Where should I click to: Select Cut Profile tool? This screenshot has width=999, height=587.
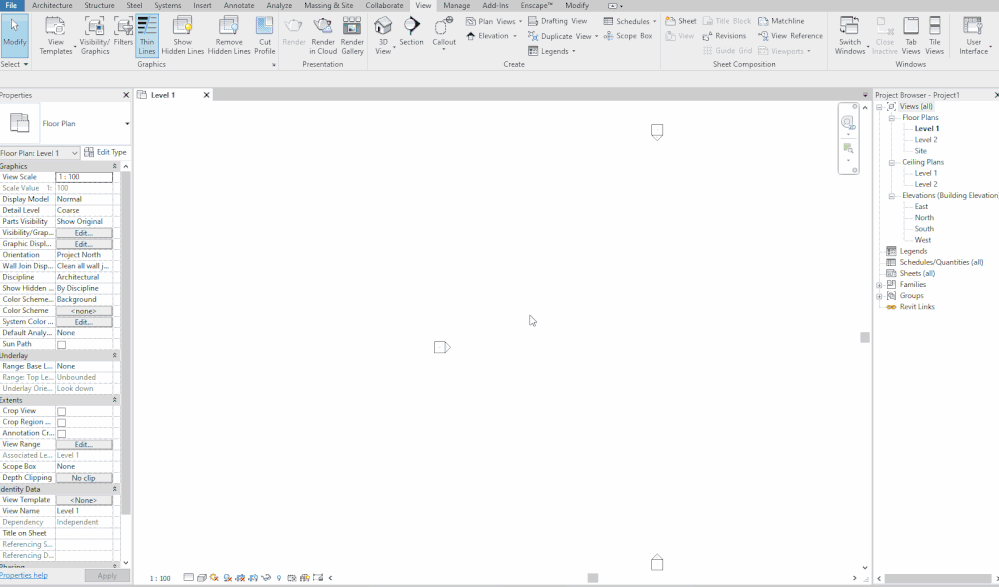pyautogui.click(x=264, y=35)
